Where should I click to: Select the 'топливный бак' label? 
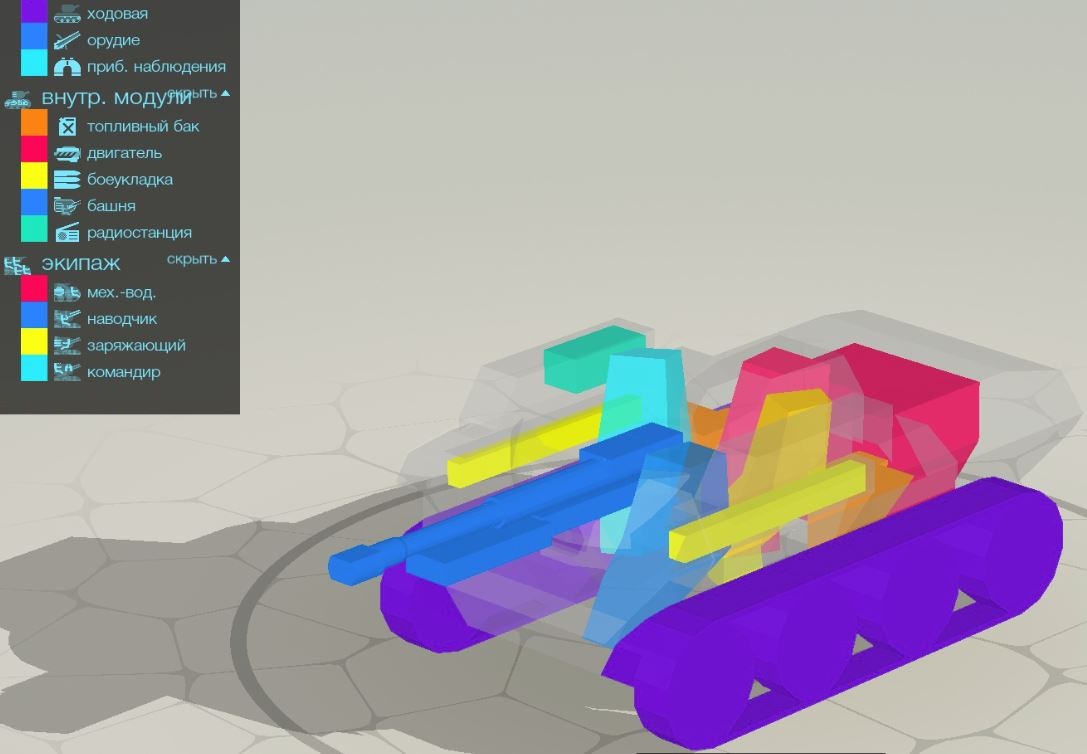click(143, 126)
